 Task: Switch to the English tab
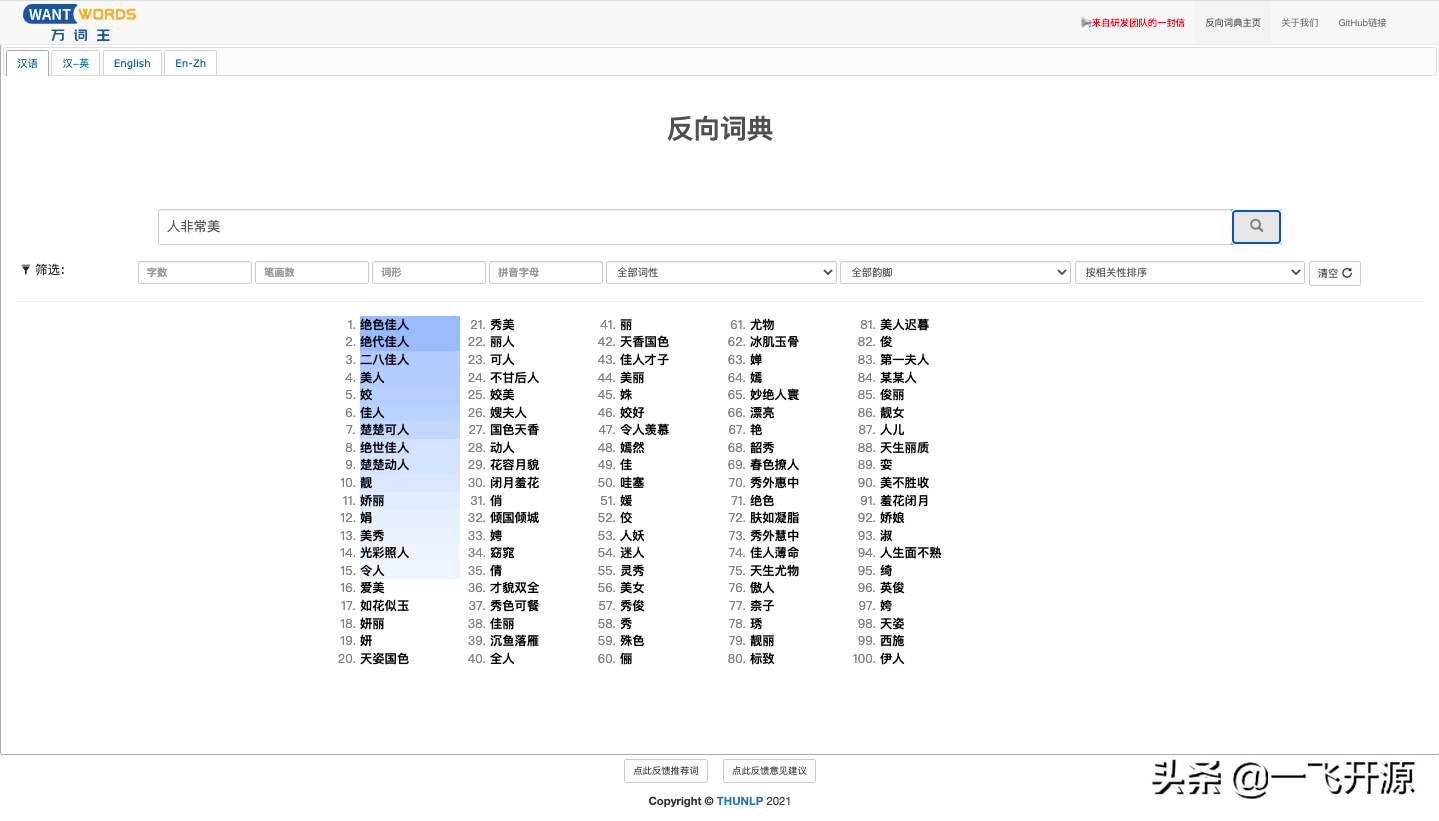(x=131, y=62)
